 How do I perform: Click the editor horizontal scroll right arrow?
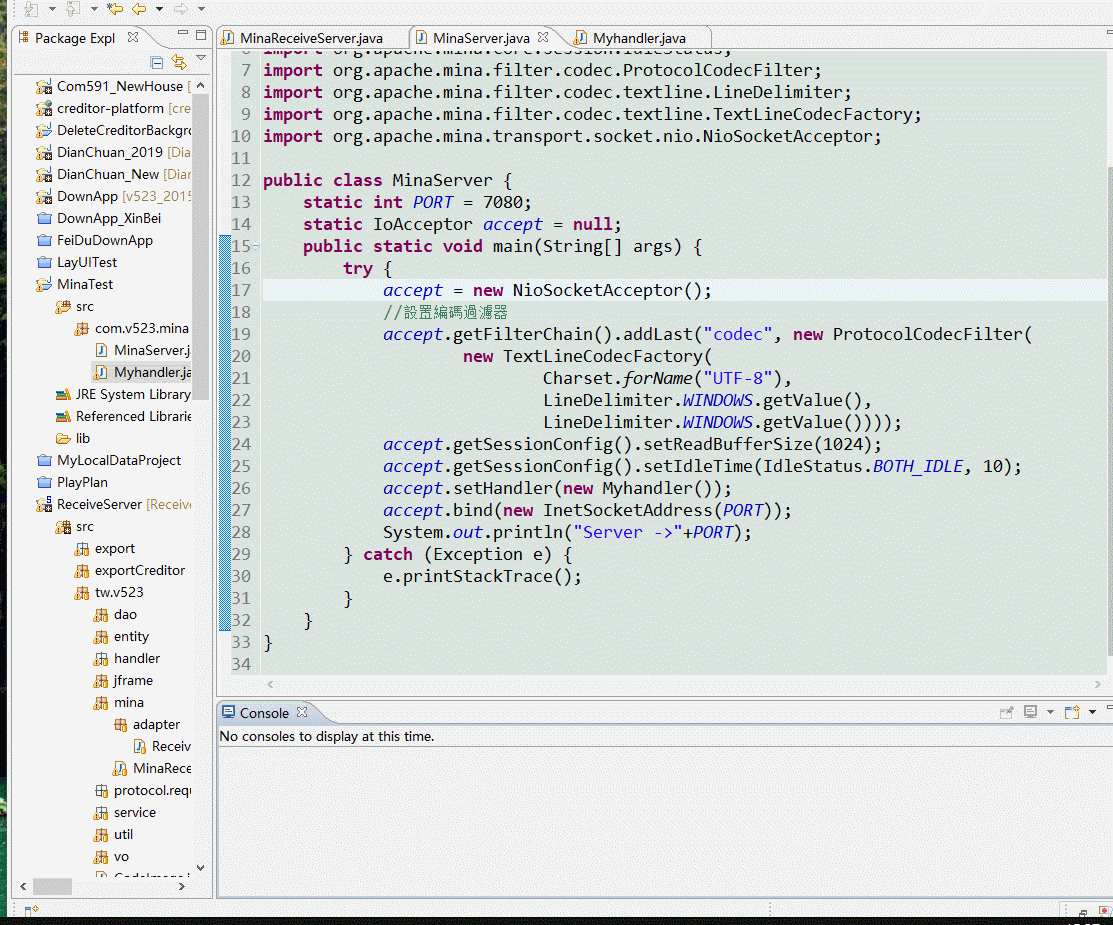[1098, 684]
